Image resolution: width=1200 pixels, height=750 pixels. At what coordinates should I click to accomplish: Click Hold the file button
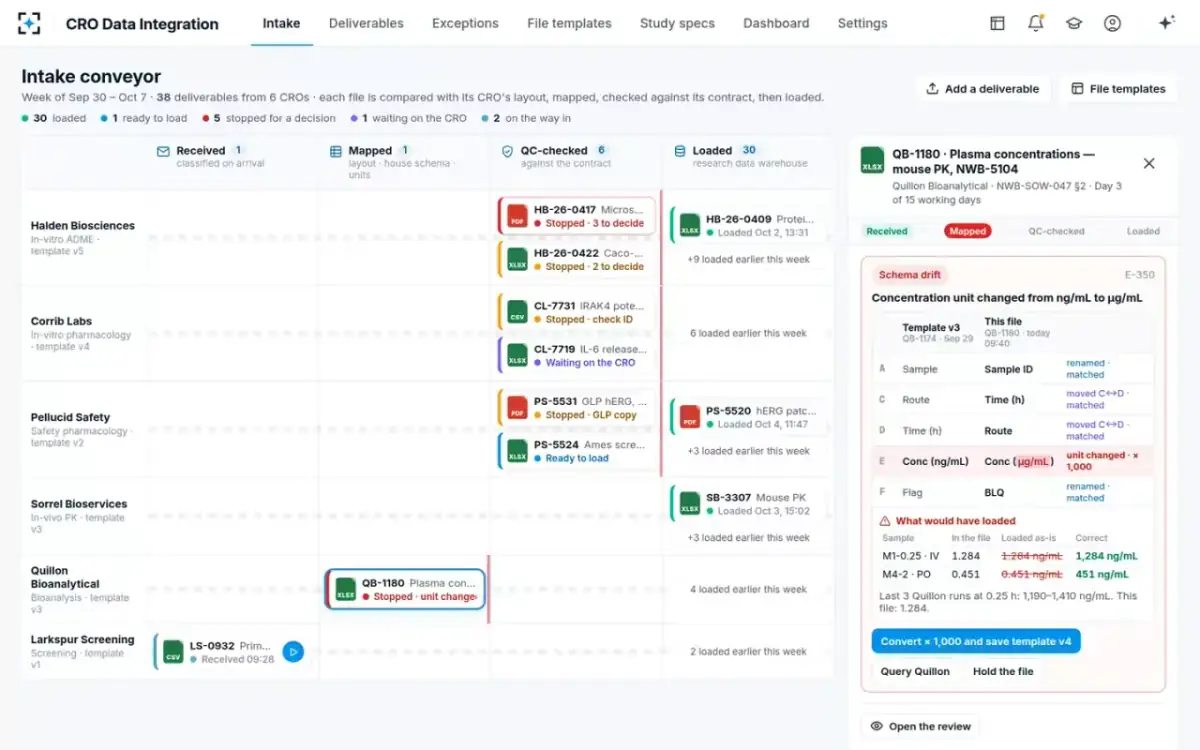click(1003, 671)
